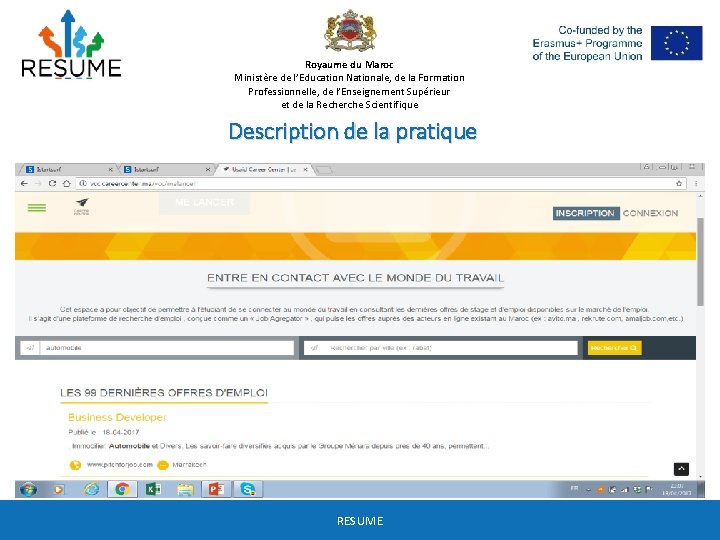Click the location icon beside Marrakech
This screenshot has width=720, height=540.
click(163, 465)
